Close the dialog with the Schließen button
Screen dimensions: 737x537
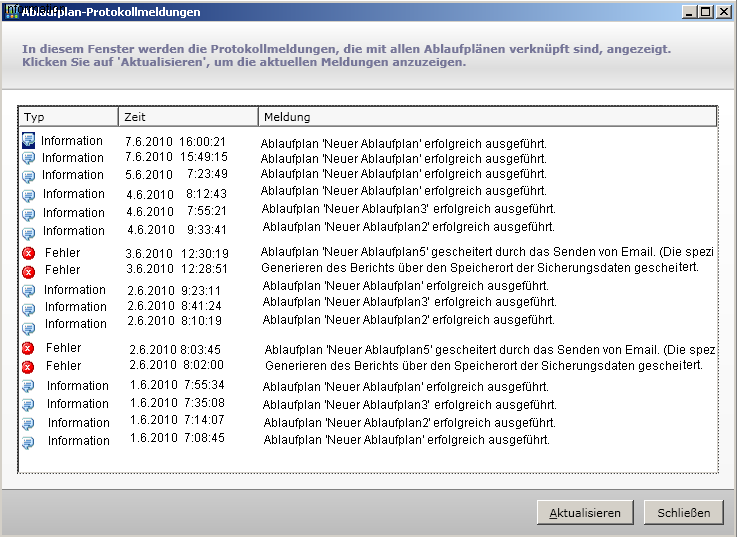pyautogui.click(x=683, y=513)
